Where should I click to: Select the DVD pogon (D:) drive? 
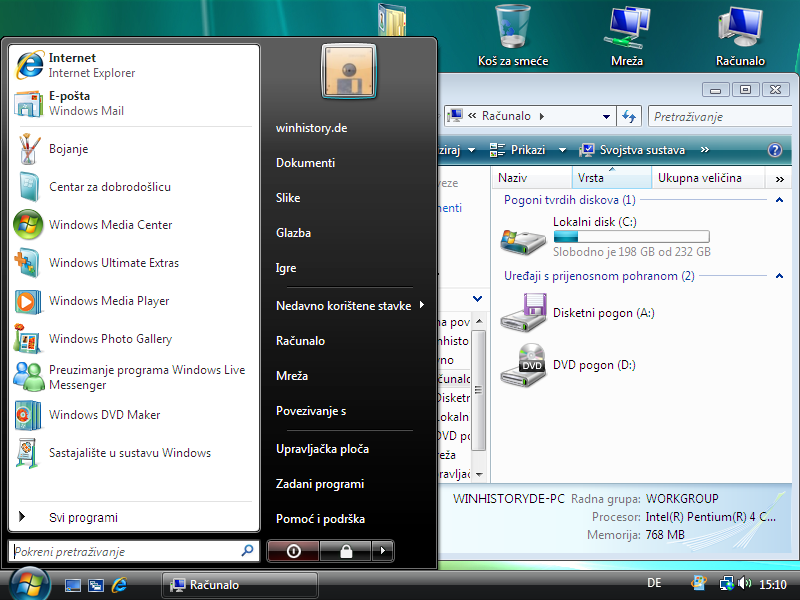click(x=568, y=365)
